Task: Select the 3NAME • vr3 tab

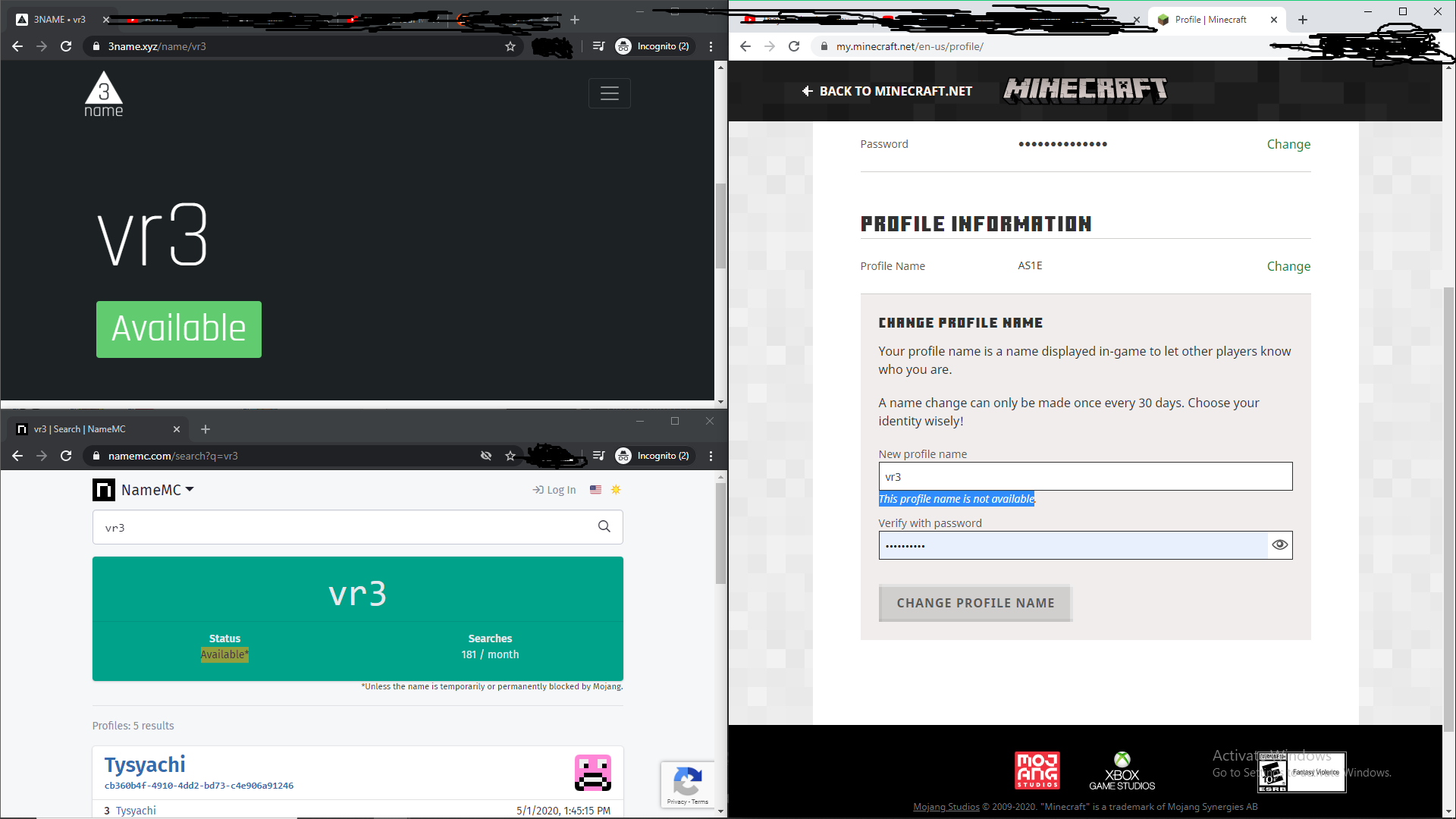Action: (x=59, y=20)
